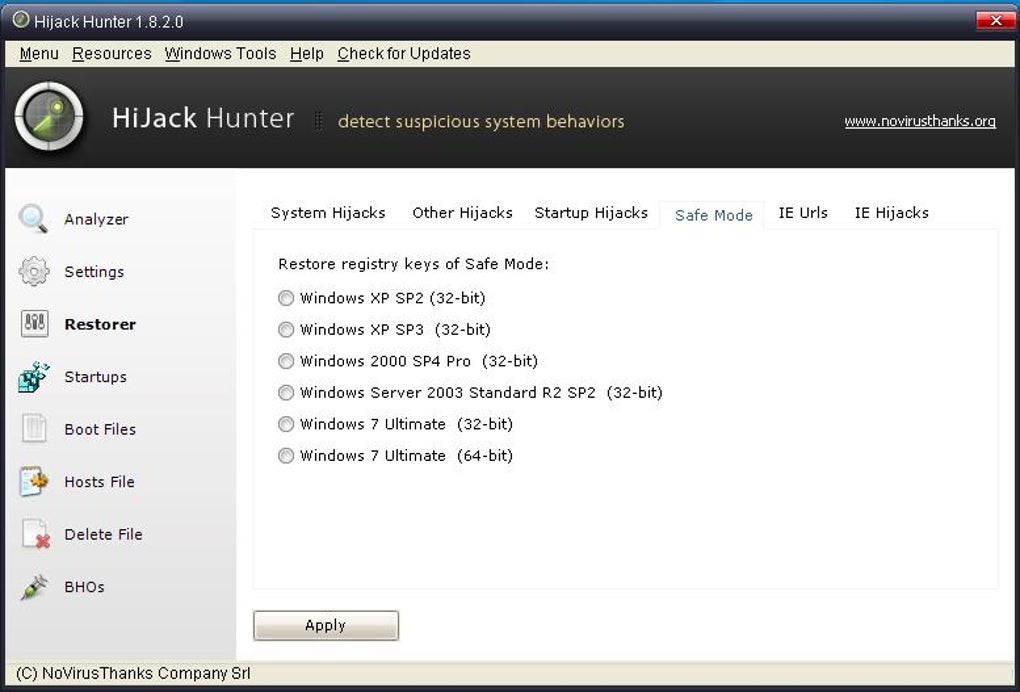
Task: Open the Delete File sidebar label
Action: click(103, 534)
